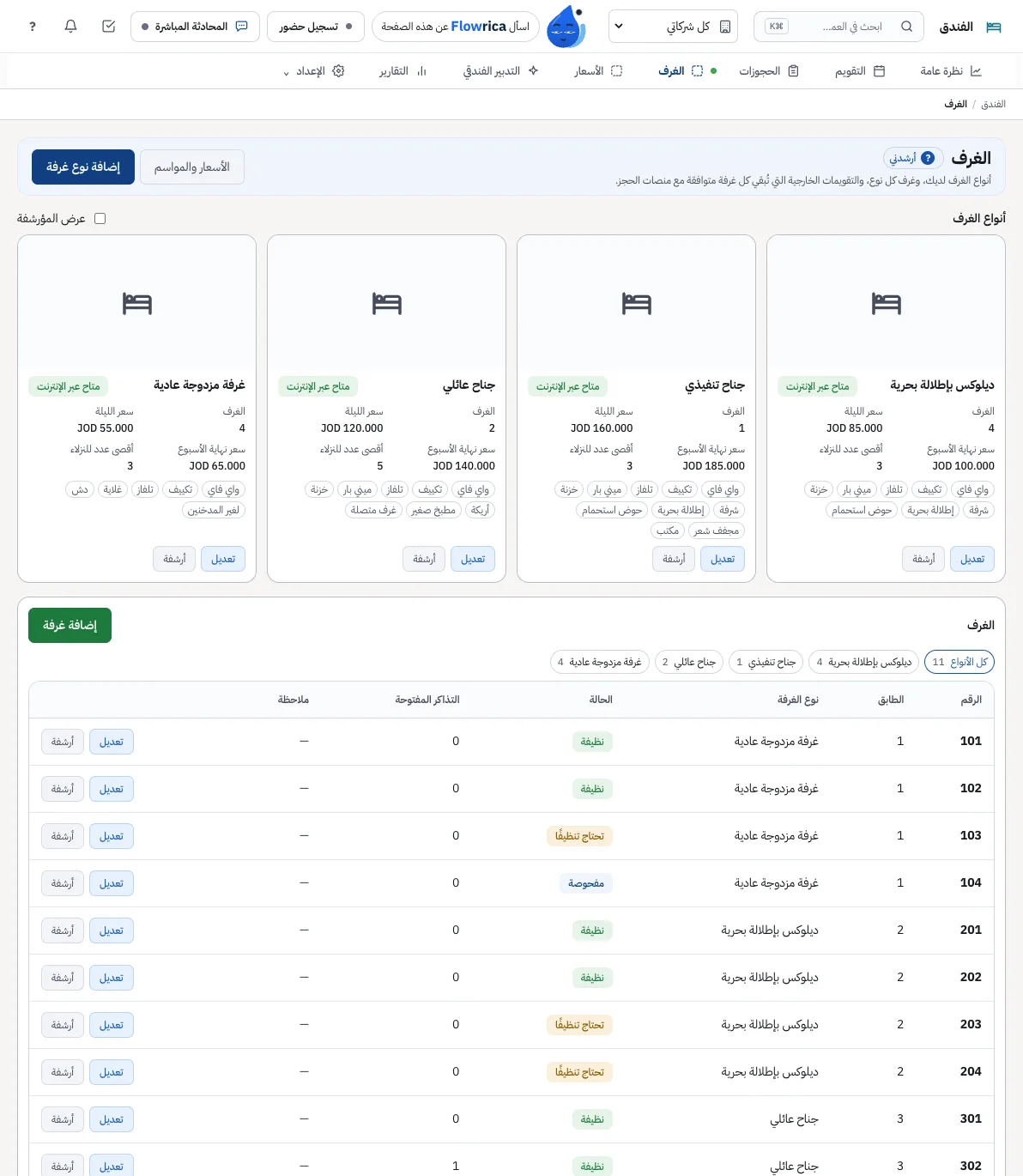This screenshot has height=1176, width=1023.
Task: Edit the غرفة مزدوجة عادية room type
Action: click(x=223, y=559)
